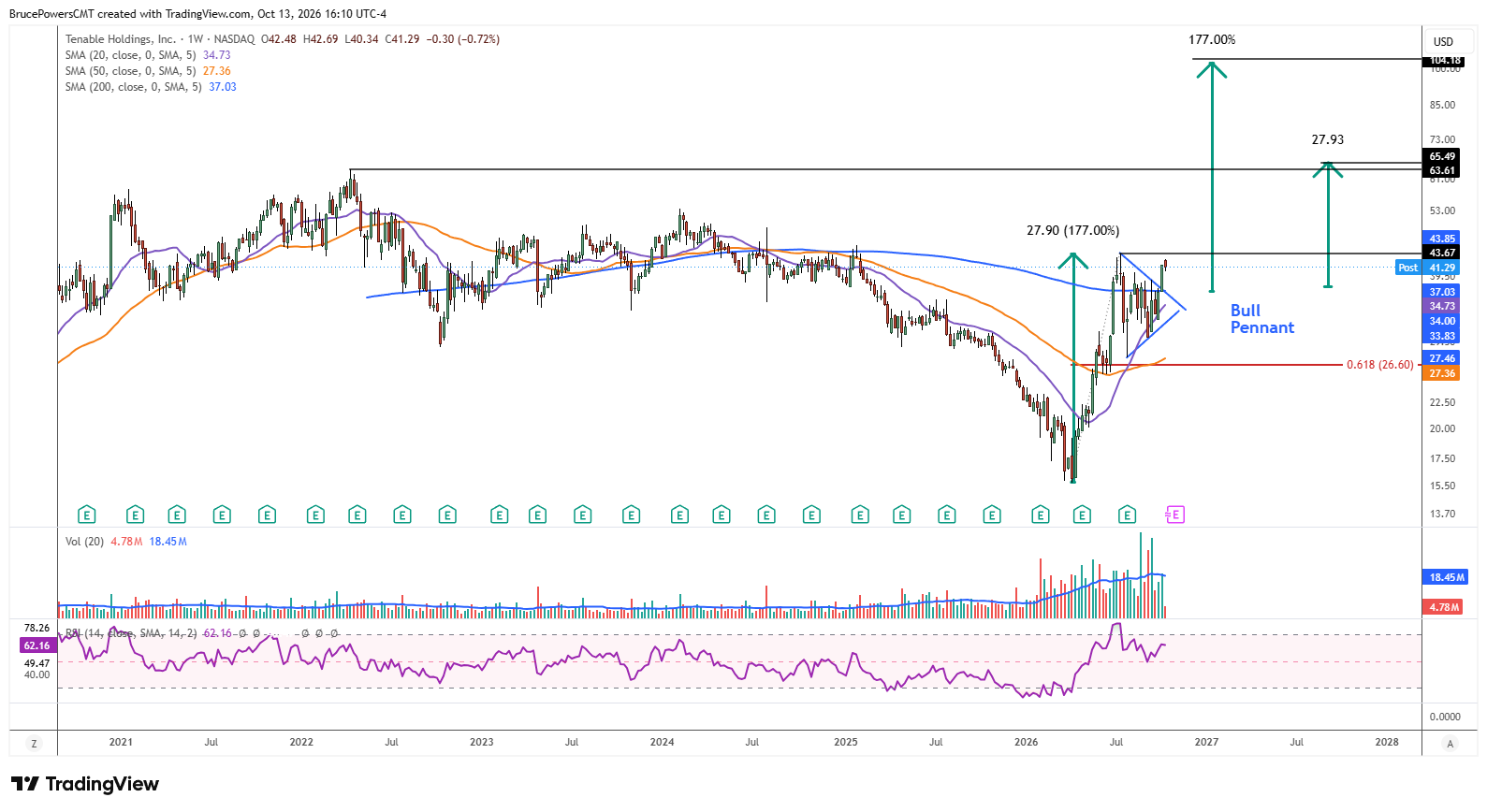1487x812 pixels.
Task: Click the Vol (20) indicator legend
Action: (x=126, y=542)
